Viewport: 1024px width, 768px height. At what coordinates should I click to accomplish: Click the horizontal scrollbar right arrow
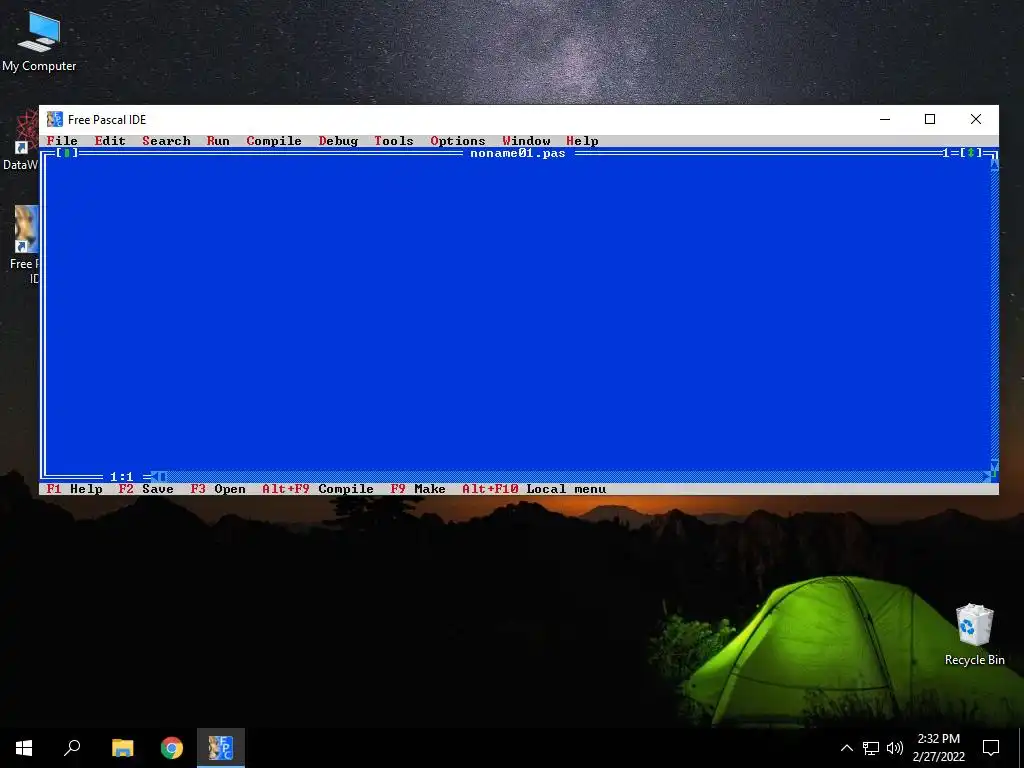[986, 477]
